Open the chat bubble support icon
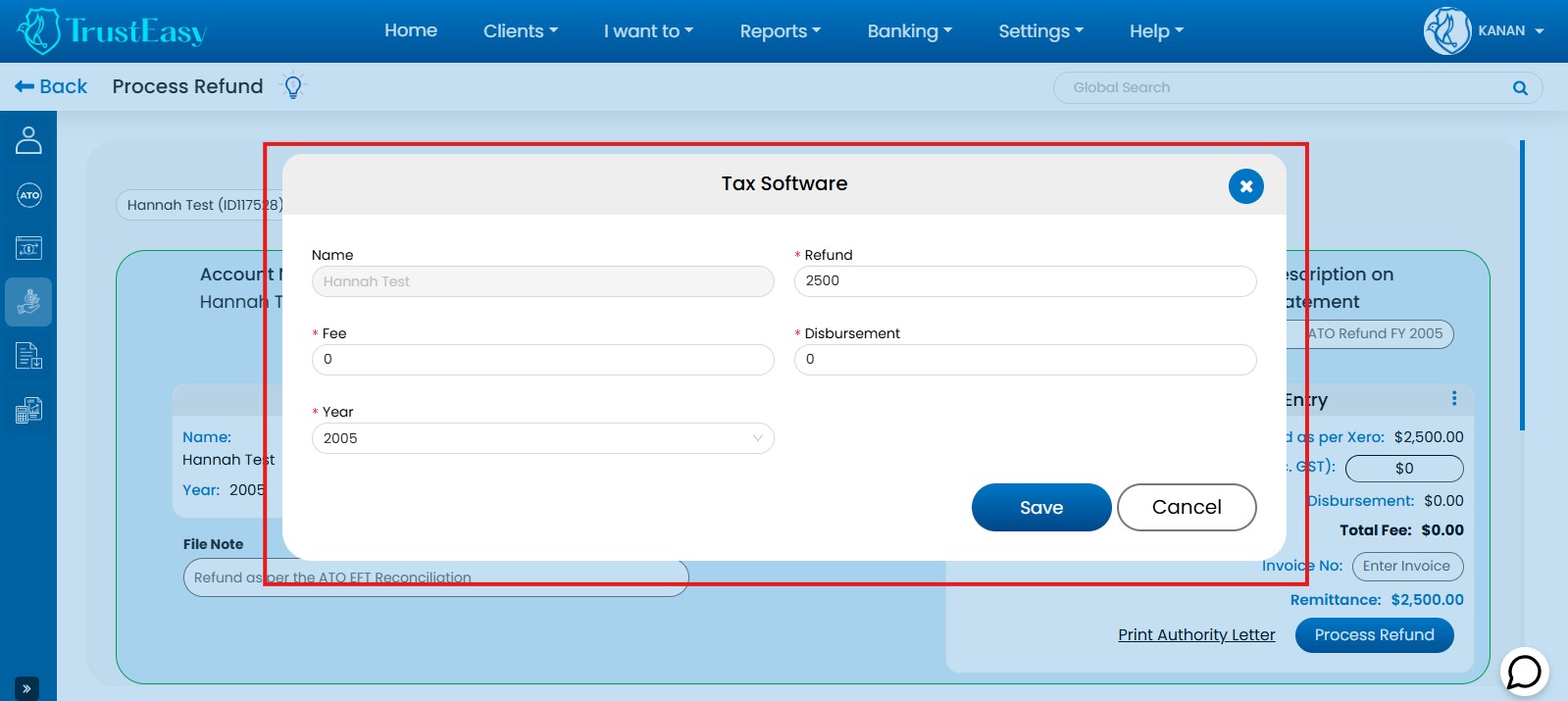Screen dimensions: 1568x701 (x=1524, y=672)
